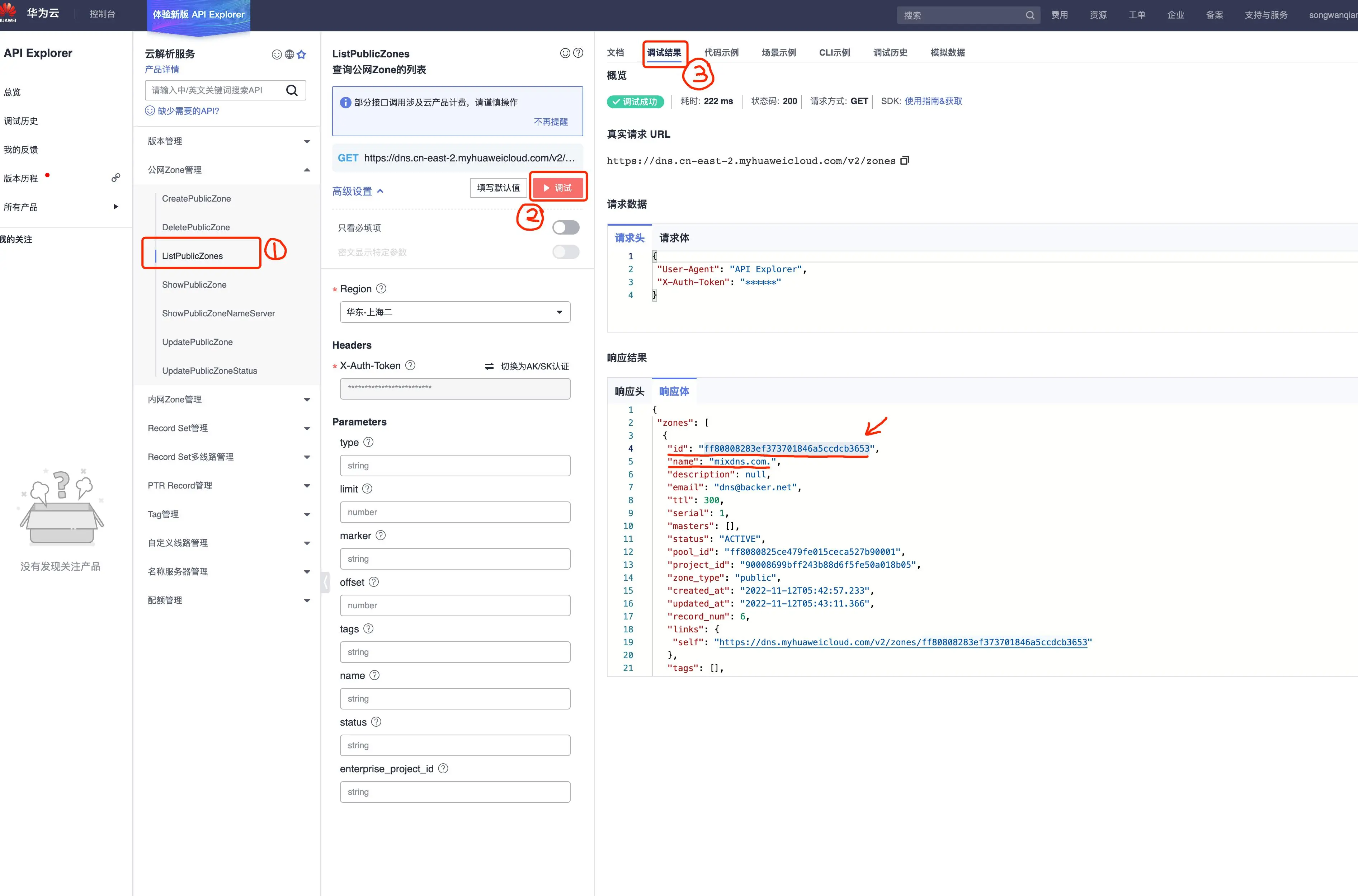Click the search magnifier in API search box
Screen dimensions: 1358x896
291,90
